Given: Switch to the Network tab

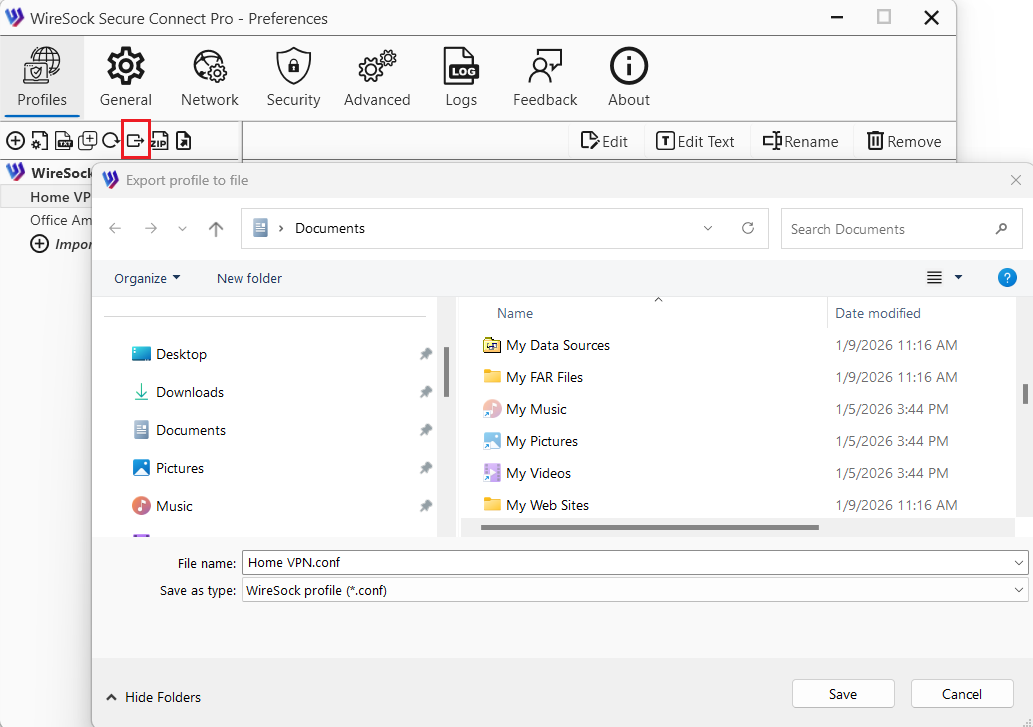Looking at the screenshot, I should click(x=209, y=76).
